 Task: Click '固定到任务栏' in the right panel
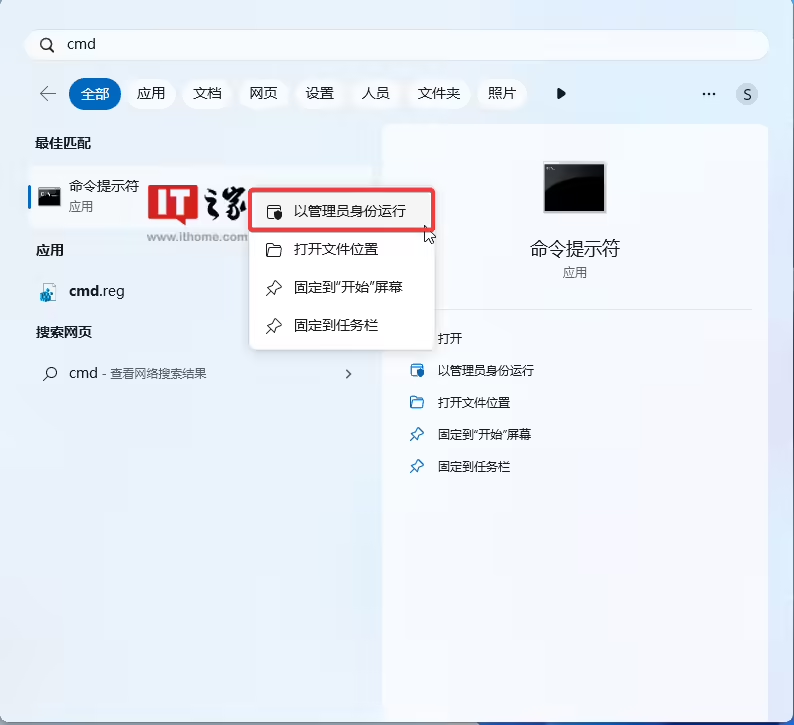coord(473,467)
